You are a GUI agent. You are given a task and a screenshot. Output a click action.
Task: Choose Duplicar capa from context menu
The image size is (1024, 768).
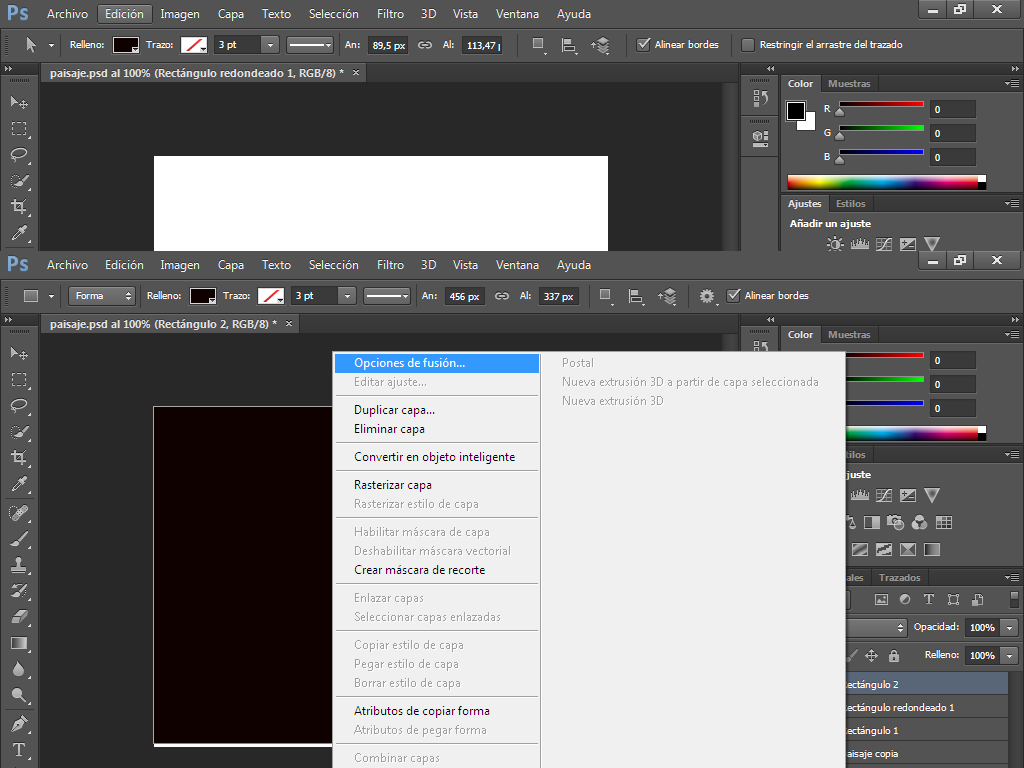coord(436,410)
